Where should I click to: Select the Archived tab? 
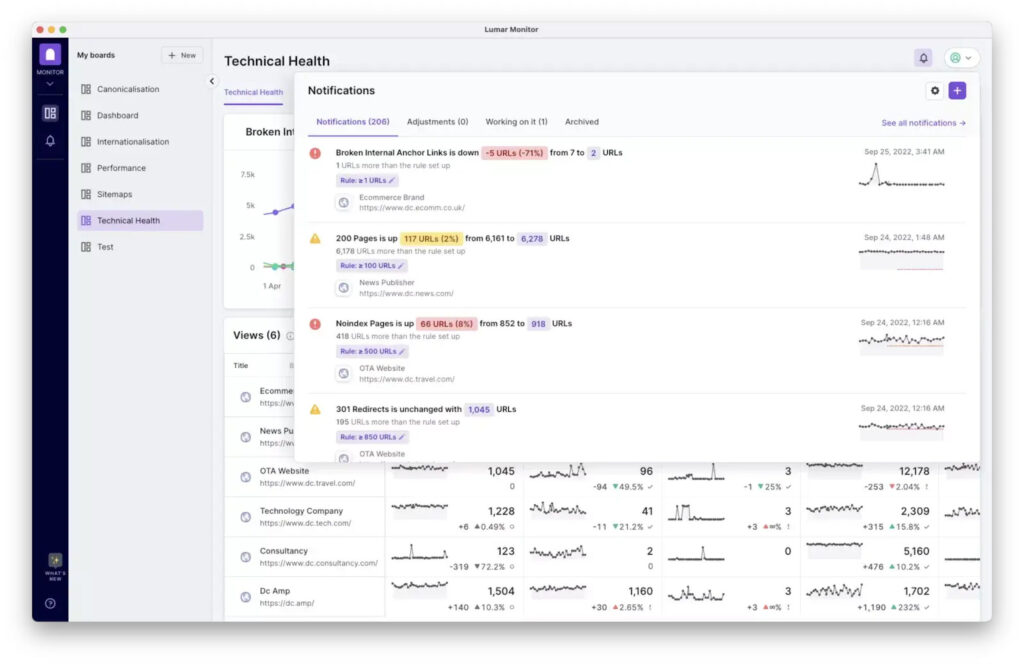tap(581, 122)
